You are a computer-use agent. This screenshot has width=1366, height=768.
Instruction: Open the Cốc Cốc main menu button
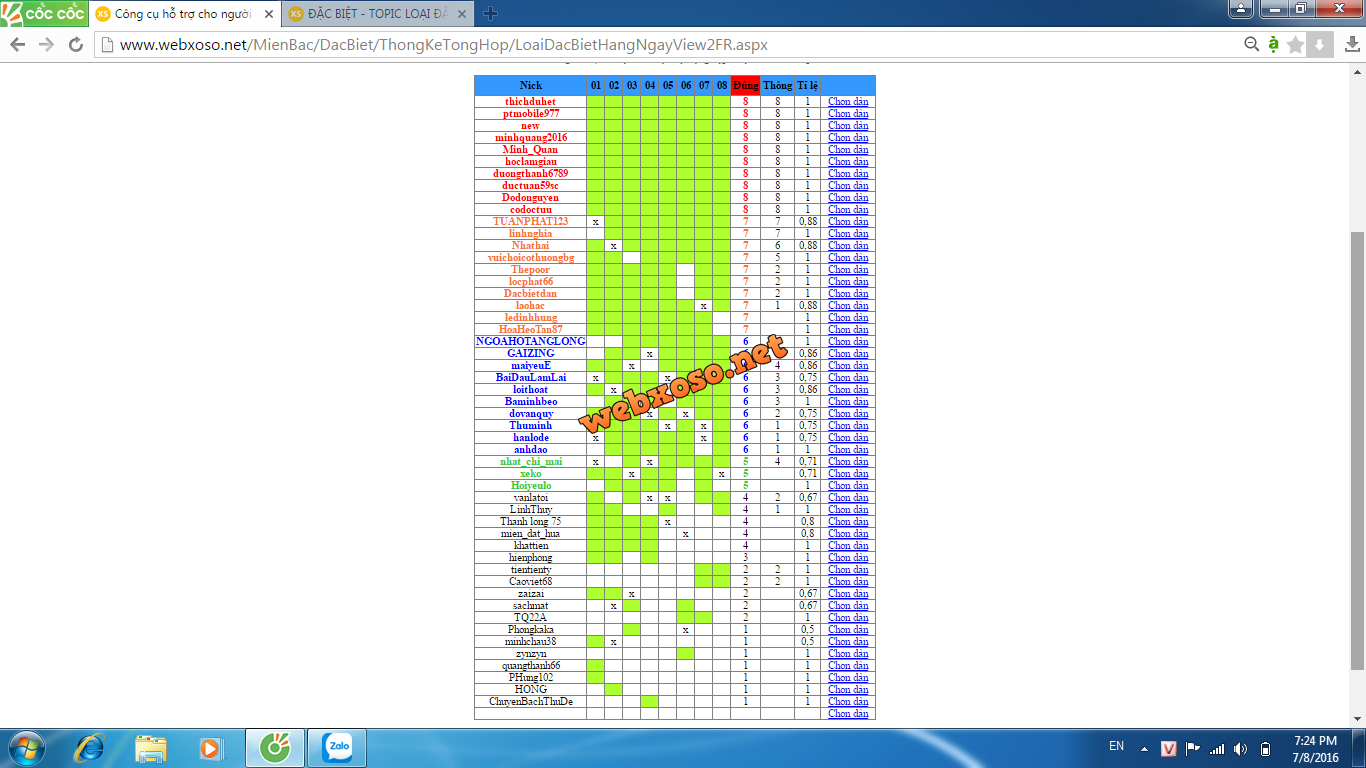pos(42,14)
